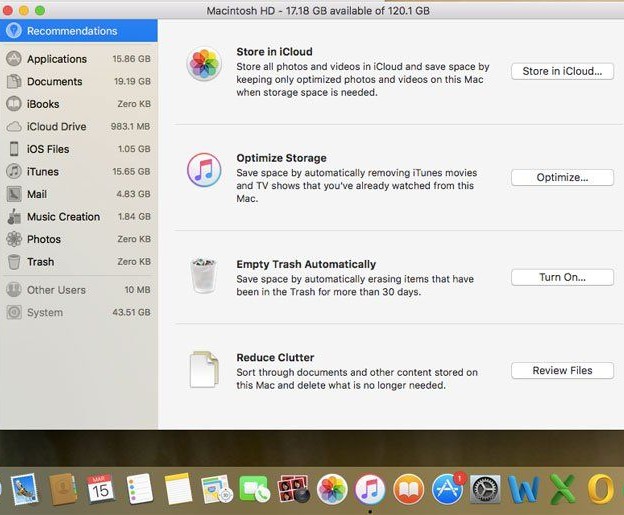
Task: Click the Empty Trash Automatically heading
Action: 306,264
